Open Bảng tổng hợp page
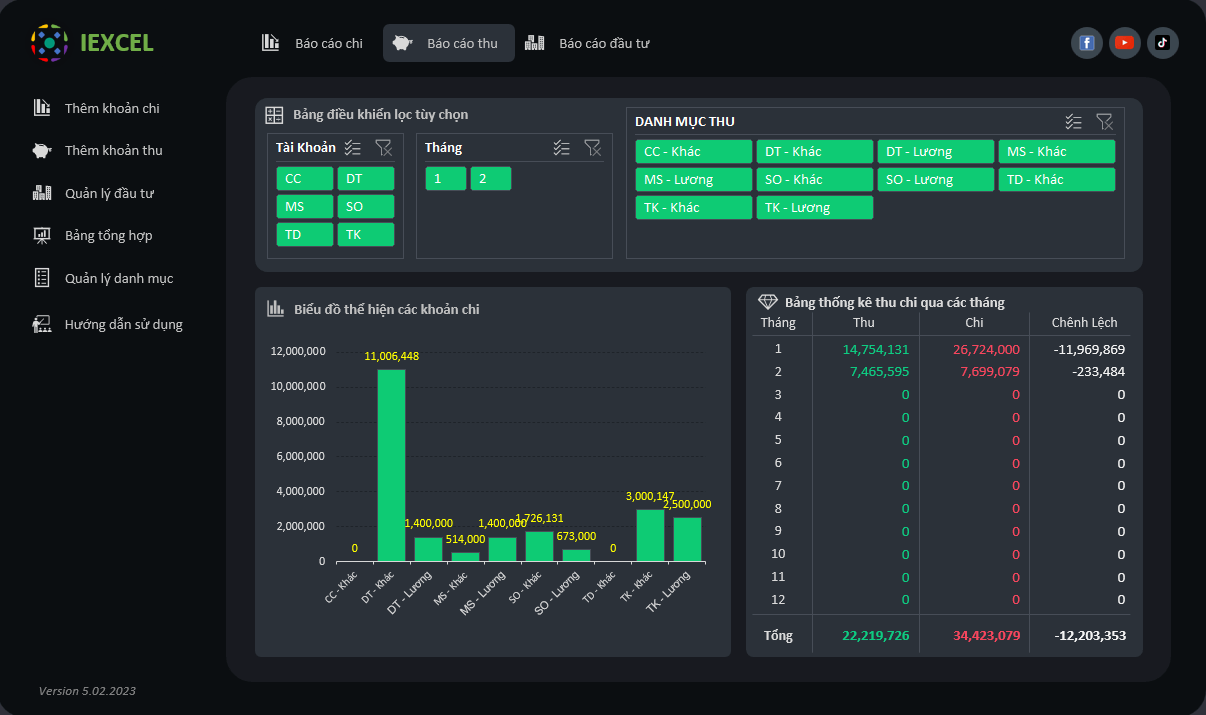 click(x=108, y=235)
